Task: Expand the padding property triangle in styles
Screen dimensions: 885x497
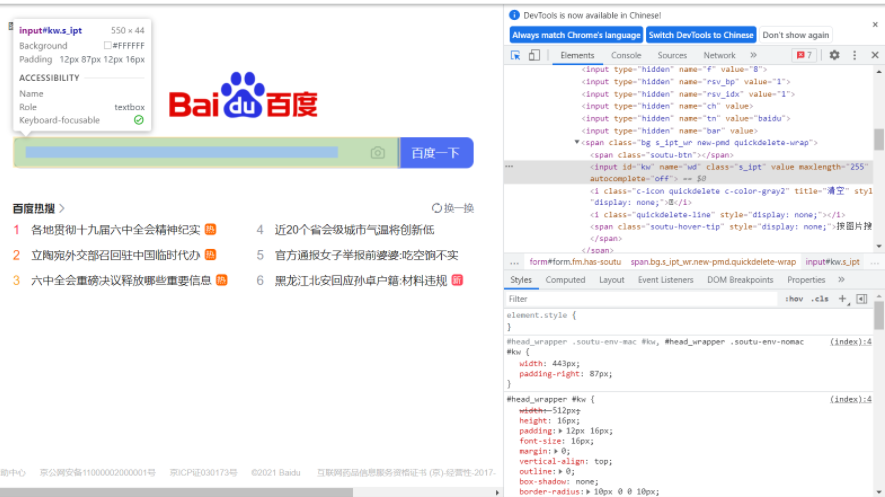Action: click(560, 431)
